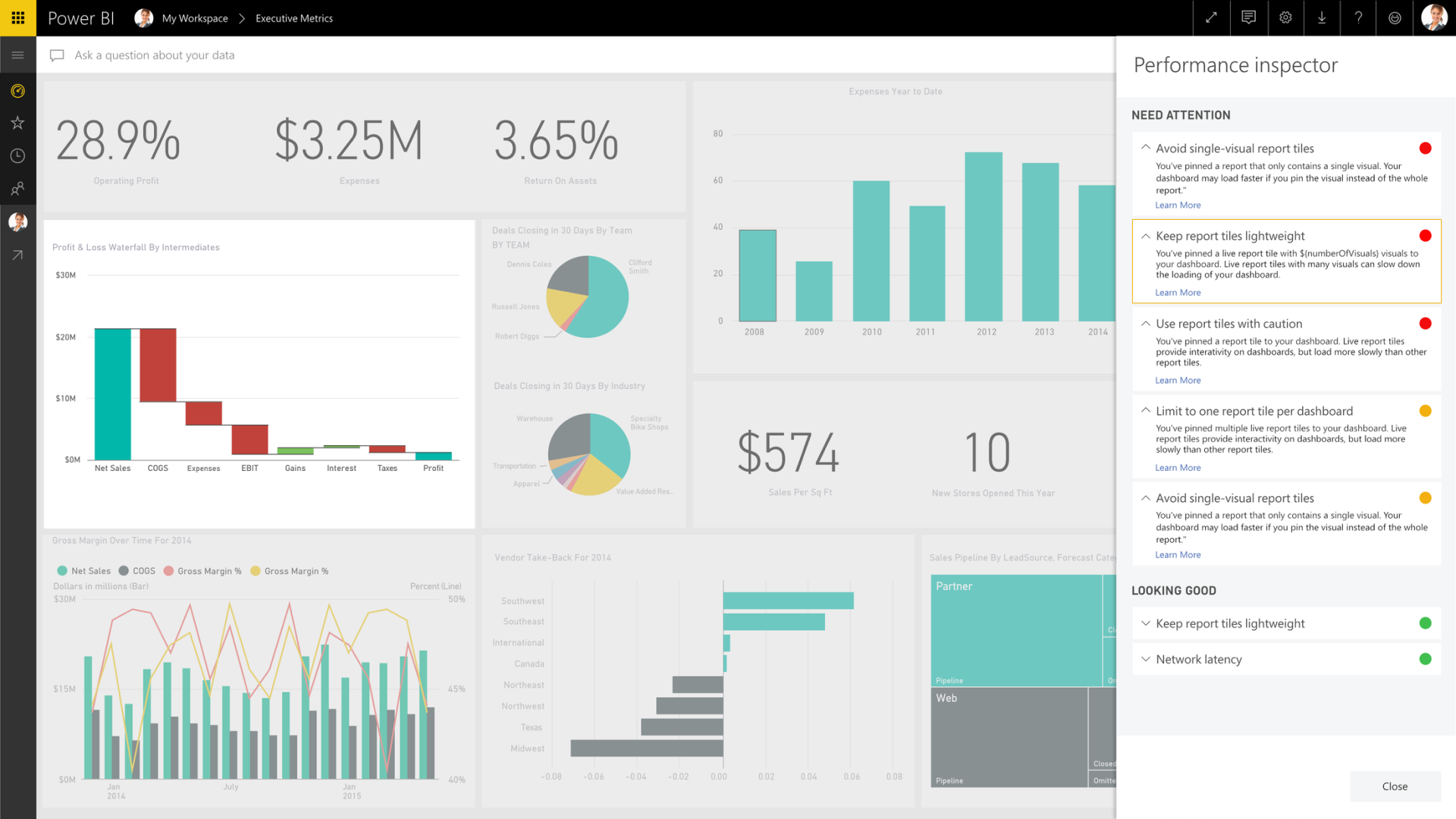The width and height of the screenshot is (1456, 819).
Task: Click the red status dot on first warning
Action: (1425, 149)
